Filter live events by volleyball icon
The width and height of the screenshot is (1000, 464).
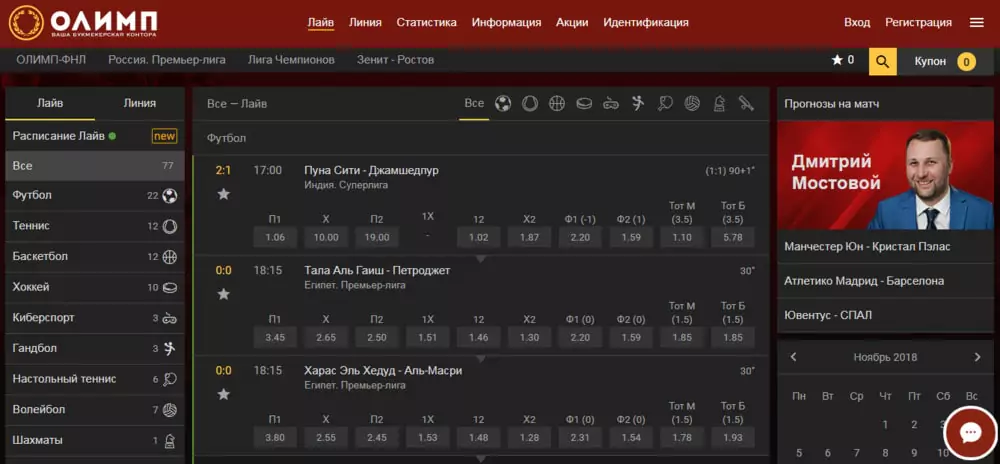point(692,103)
